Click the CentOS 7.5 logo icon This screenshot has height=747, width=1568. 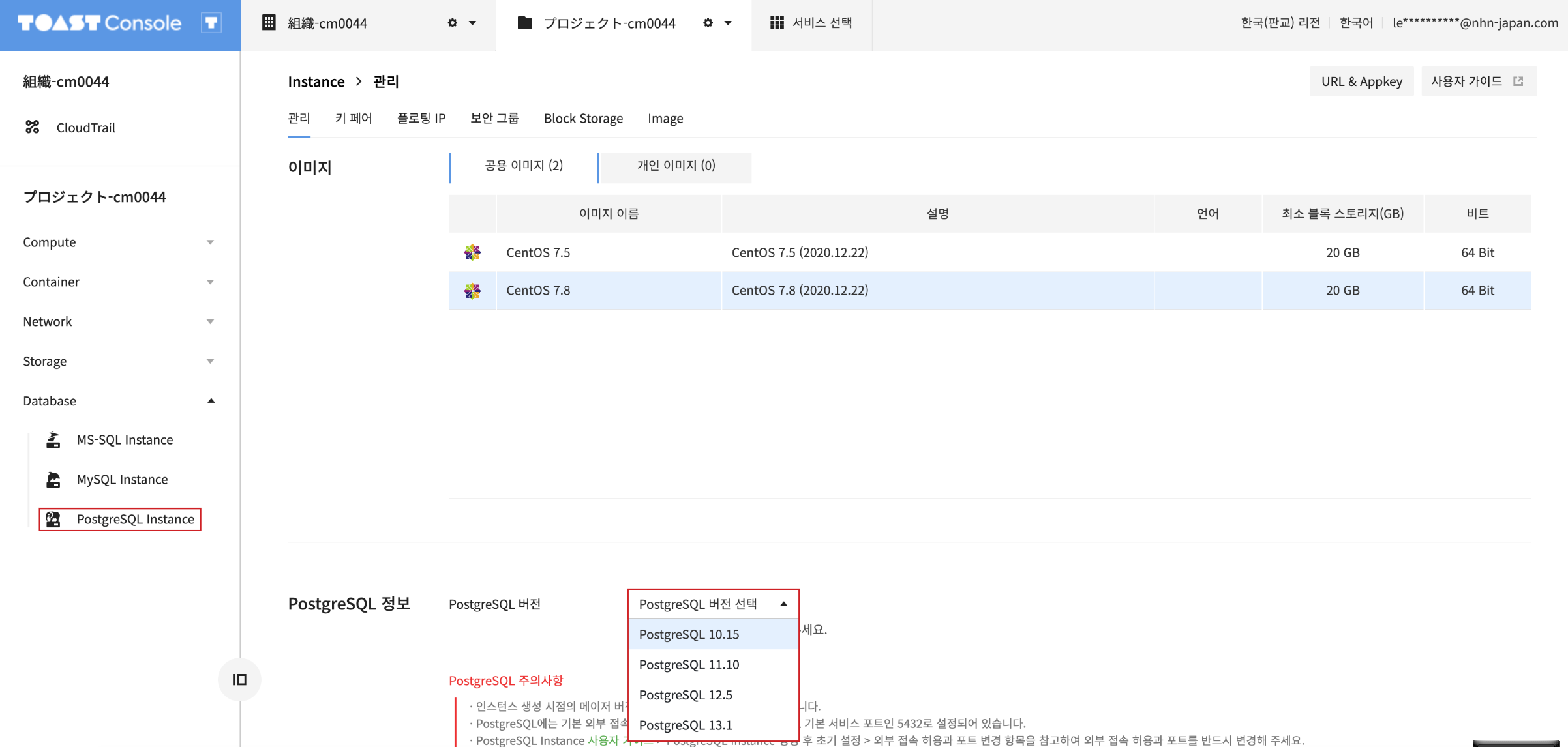click(x=472, y=252)
